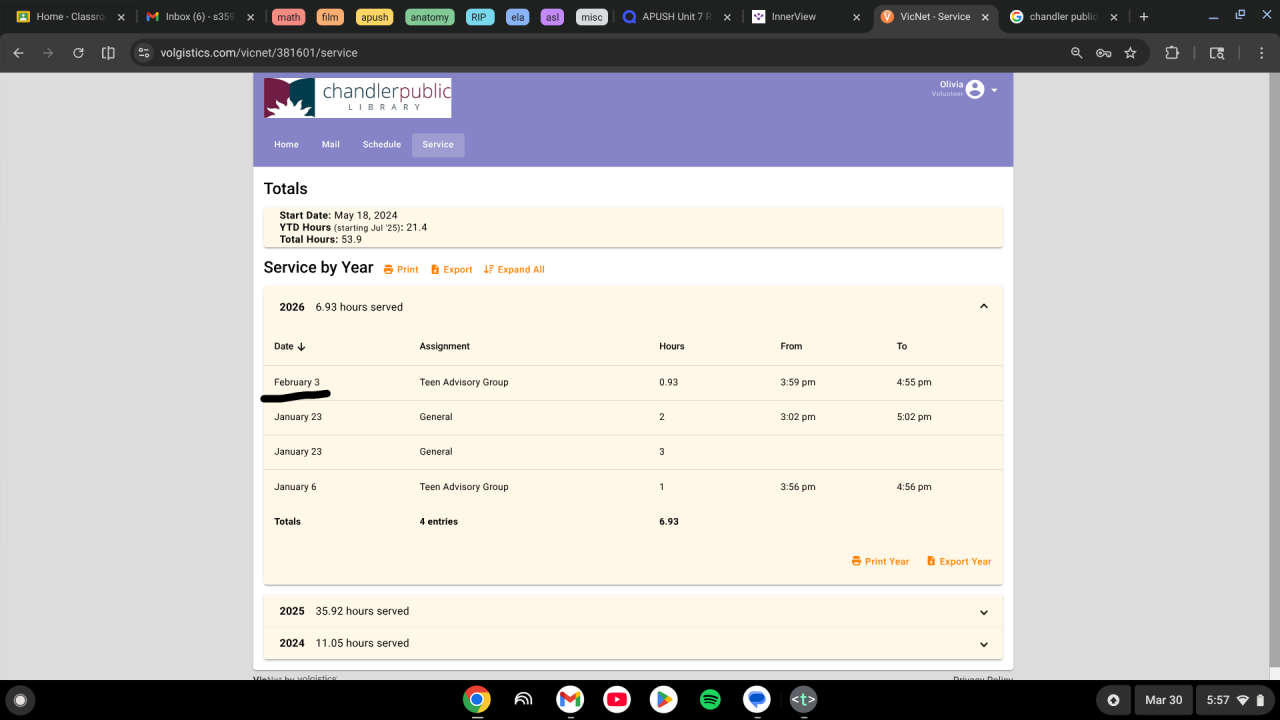Click the Expand All button
The width and height of the screenshot is (1280, 720).
point(514,270)
